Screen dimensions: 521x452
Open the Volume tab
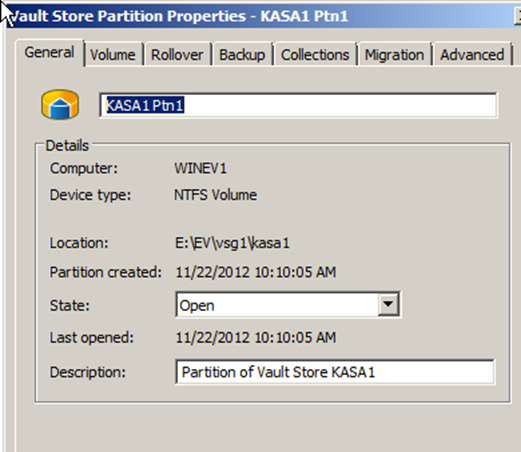pos(113,55)
